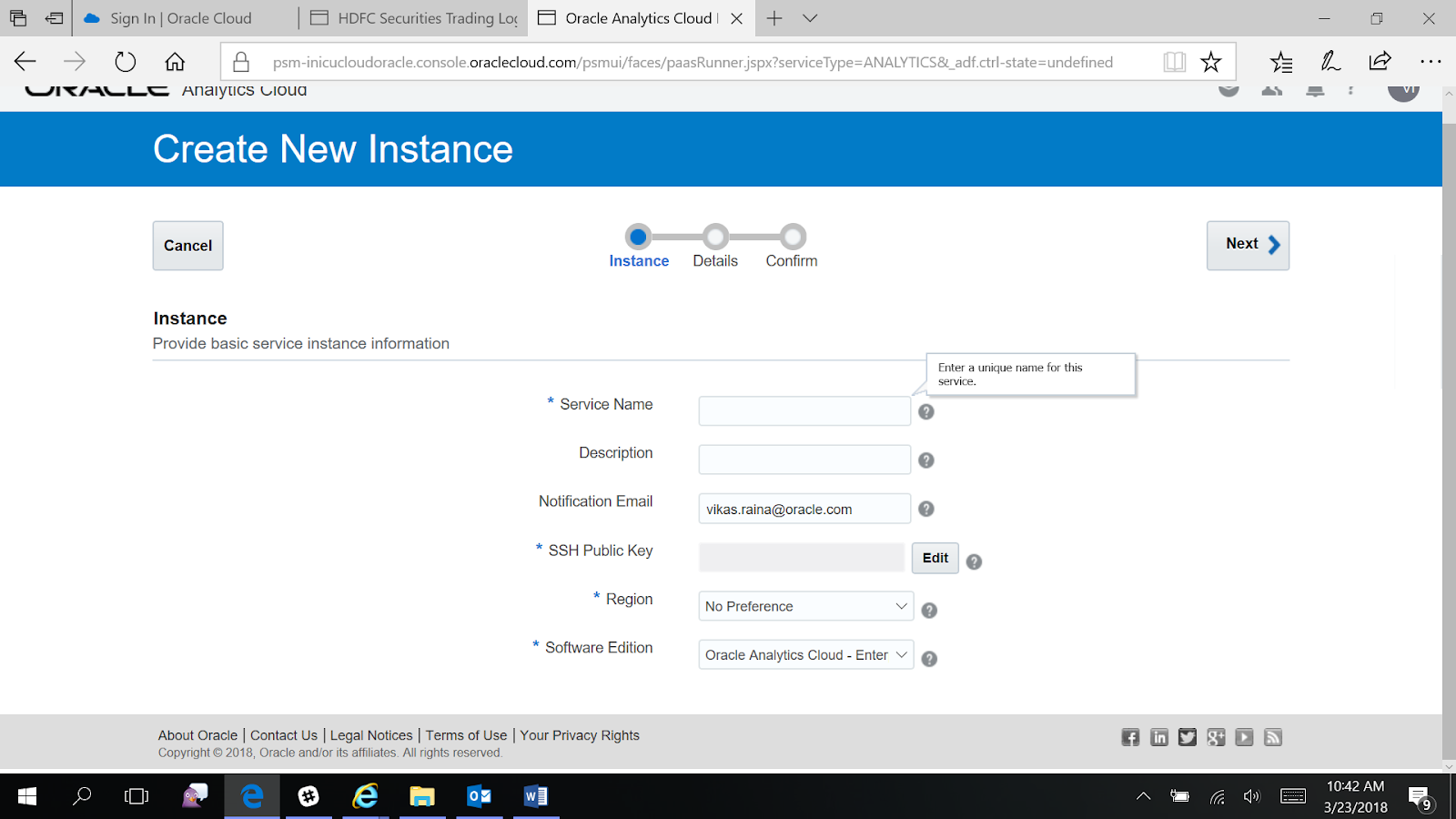Image resolution: width=1456 pixels, height=819 pixels.
Task: Go to the browser home page
Action: coord(175,62)
